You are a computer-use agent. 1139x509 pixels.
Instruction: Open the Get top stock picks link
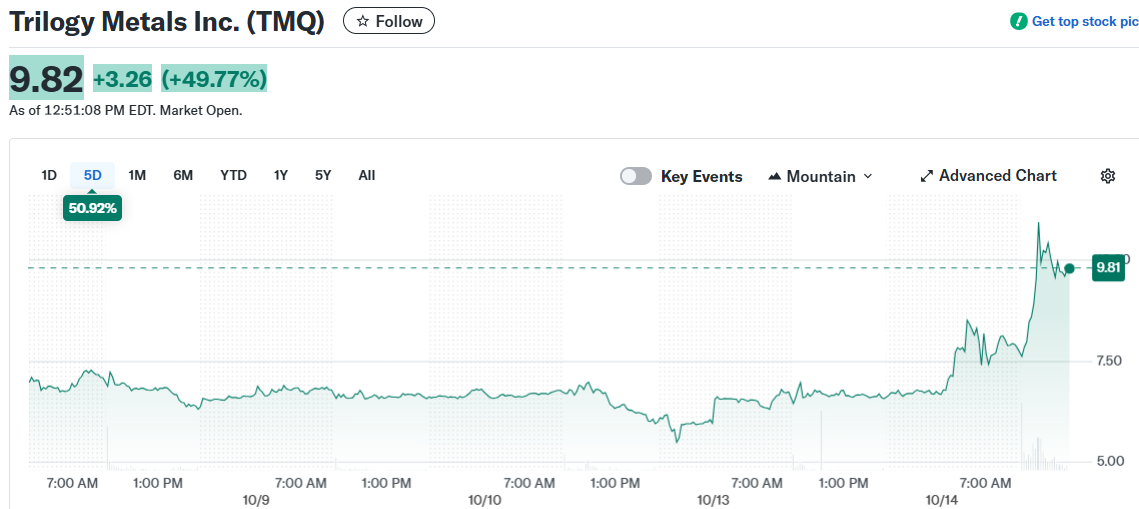[x=1084, y=21]
